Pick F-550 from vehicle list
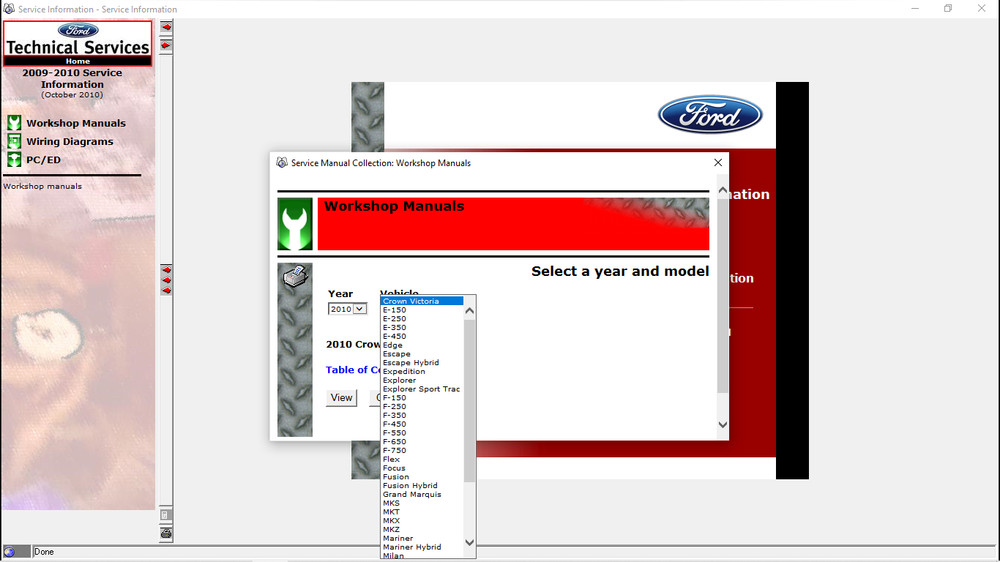This screenshot has width=1000, height=562. point(422,433)
